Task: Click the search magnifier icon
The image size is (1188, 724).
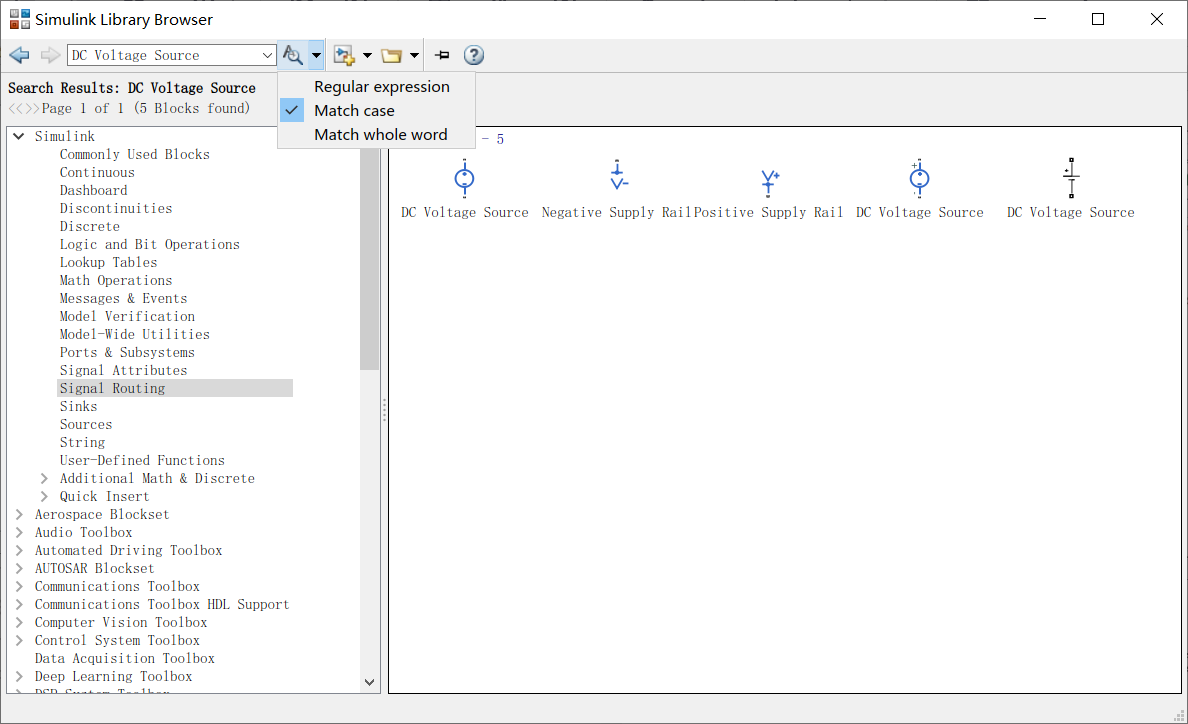Action: tap(292, 55)
